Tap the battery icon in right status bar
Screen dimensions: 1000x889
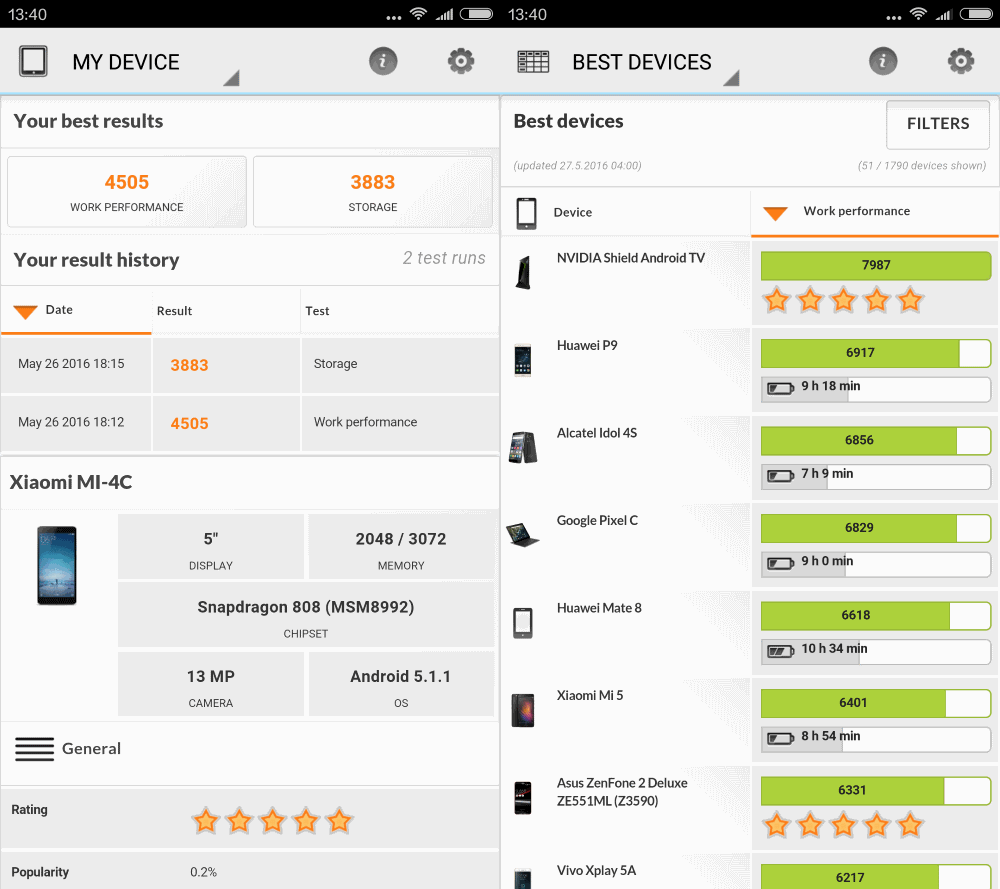coord(976,13)
